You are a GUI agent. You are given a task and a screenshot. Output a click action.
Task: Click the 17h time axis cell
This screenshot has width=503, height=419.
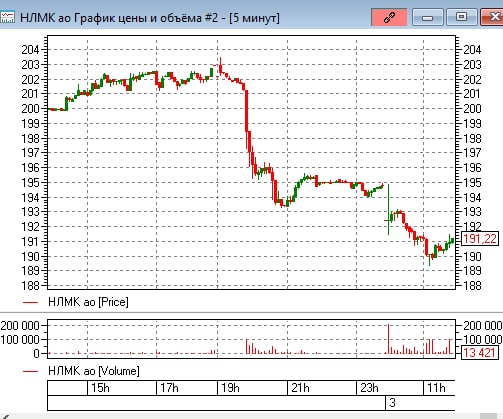click(187, 388)
